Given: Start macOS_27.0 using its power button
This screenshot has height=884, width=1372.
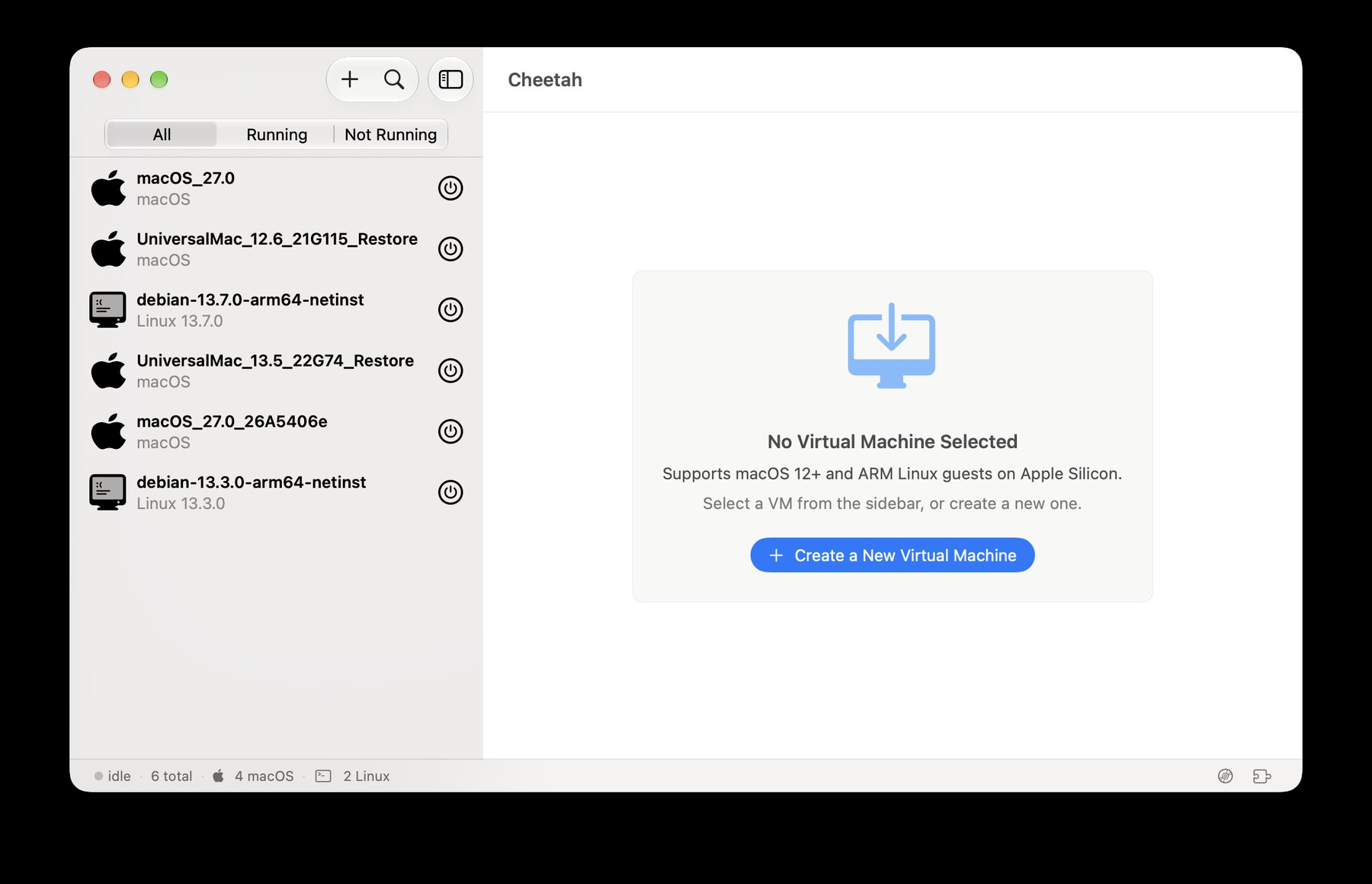Looking at the screenshot, I should (x=450, y=188).
